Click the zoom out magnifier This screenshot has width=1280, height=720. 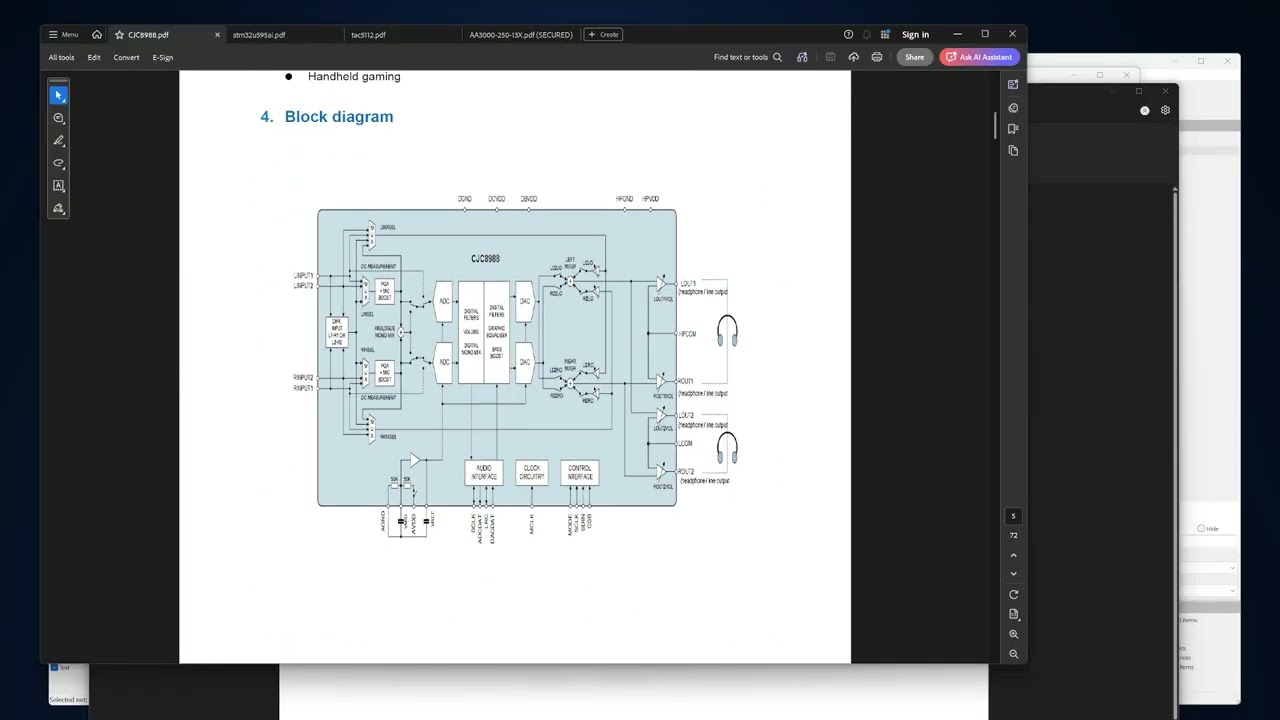[x=1013, y=654]
